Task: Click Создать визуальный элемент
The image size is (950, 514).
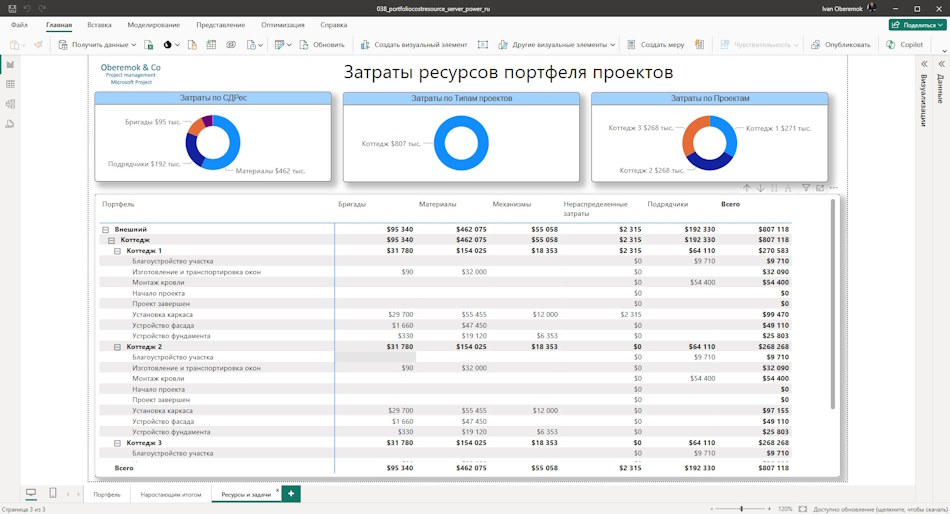Action: click(414, 45)
